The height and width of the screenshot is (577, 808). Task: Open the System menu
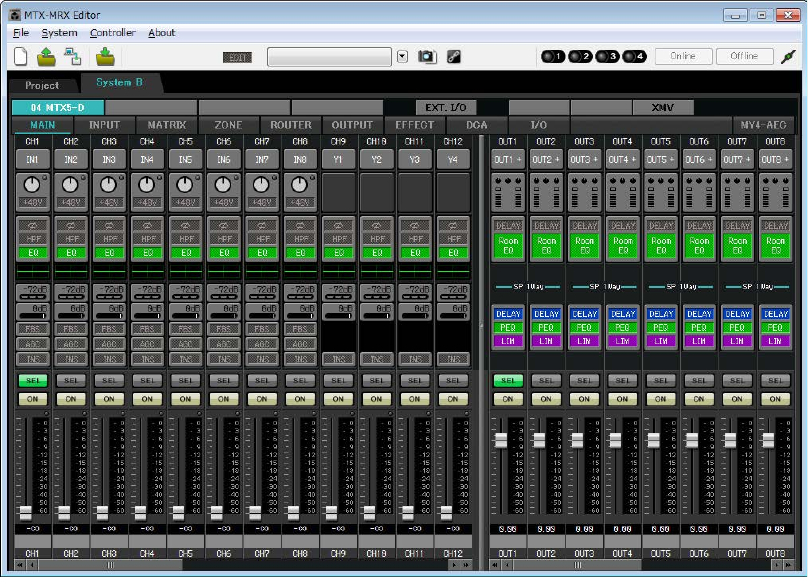coord(59,33)
